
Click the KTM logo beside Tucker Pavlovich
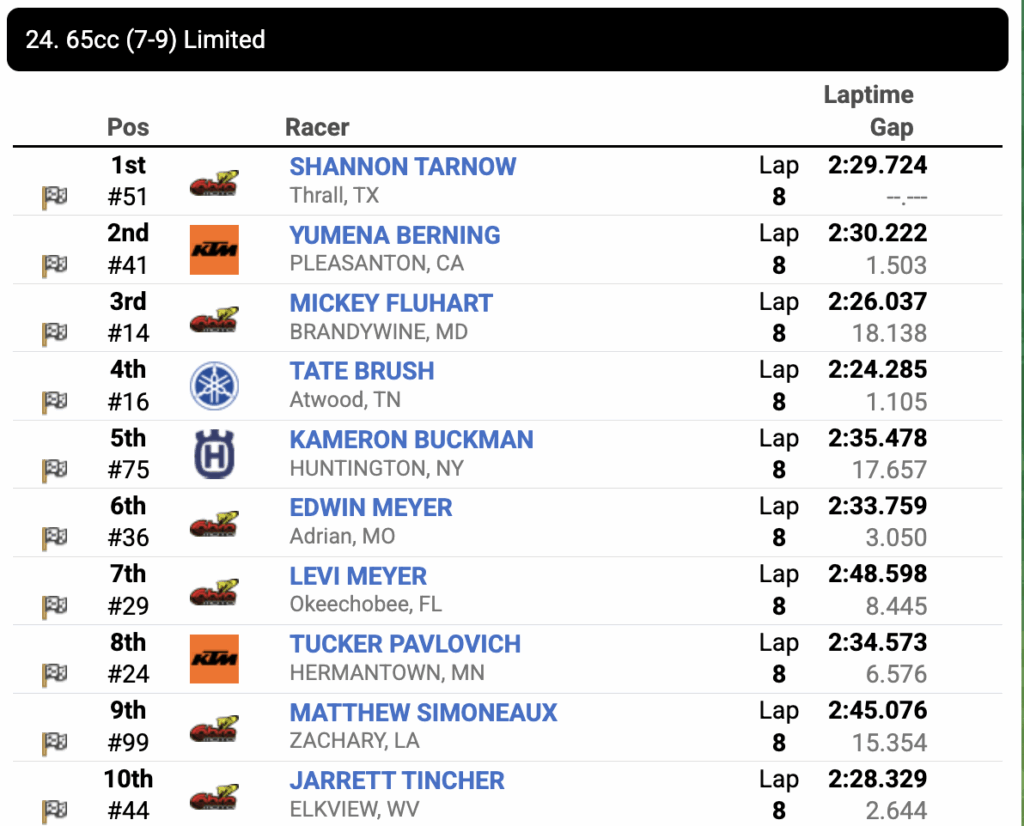tap(214, 659)
